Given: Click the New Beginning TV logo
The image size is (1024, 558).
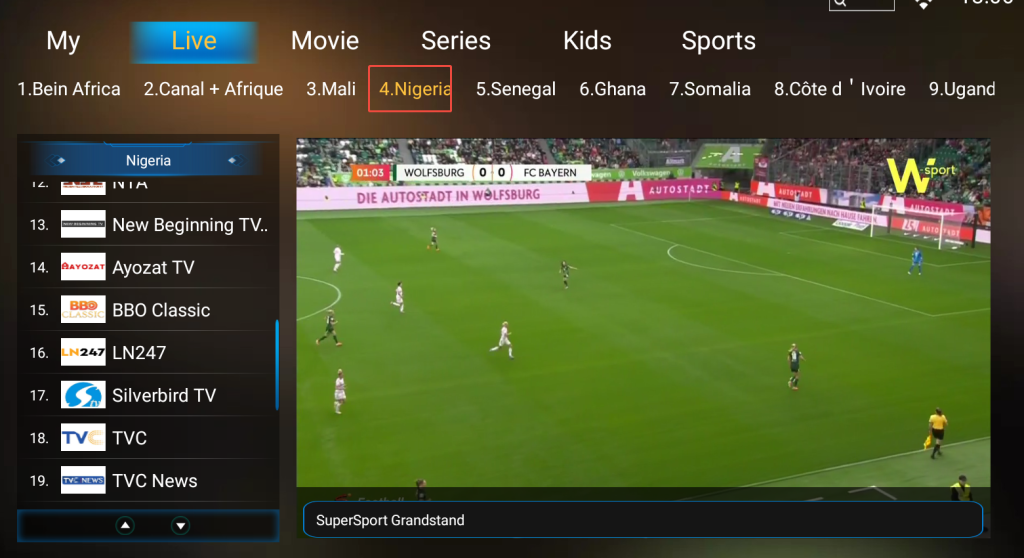Looking at the screenshot, I should tap(83, 224).
